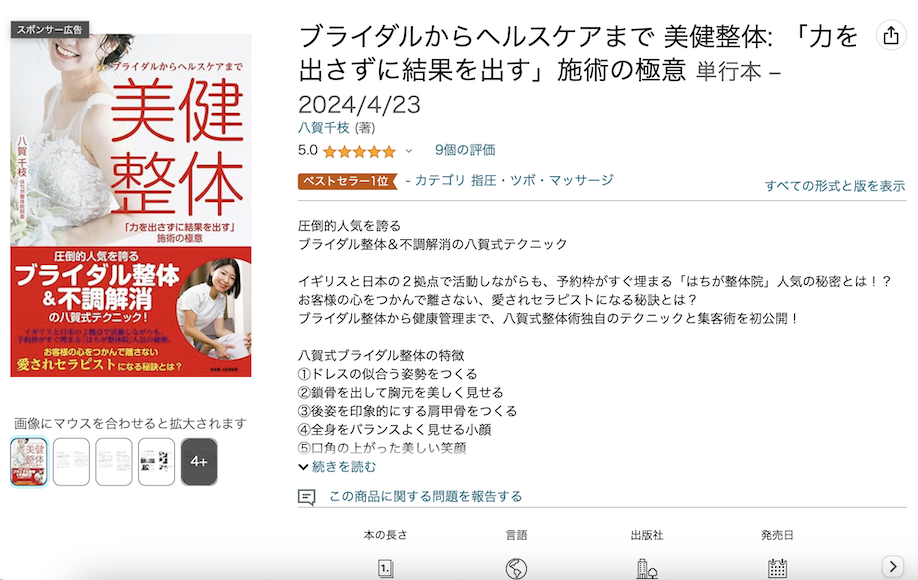Click この商品に関する問題を報告する link
918x580 pixels.
(426, 496)
